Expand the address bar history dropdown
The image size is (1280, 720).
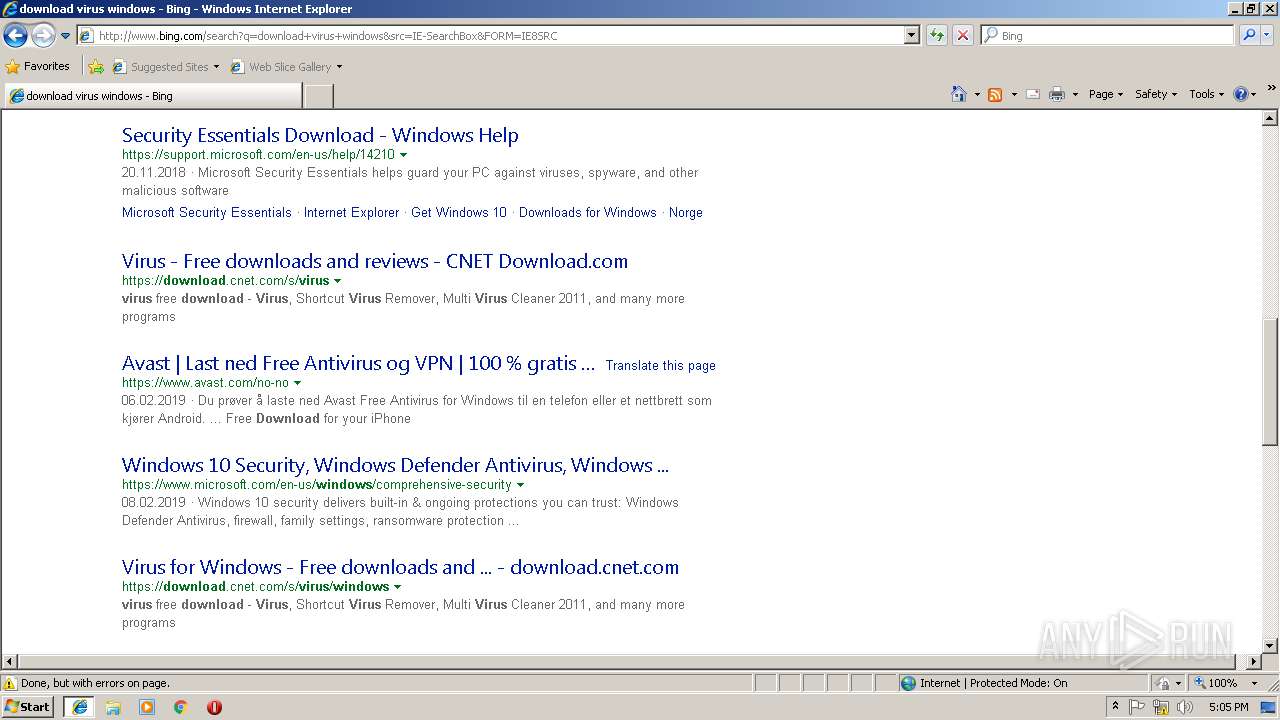pos(911,35)
